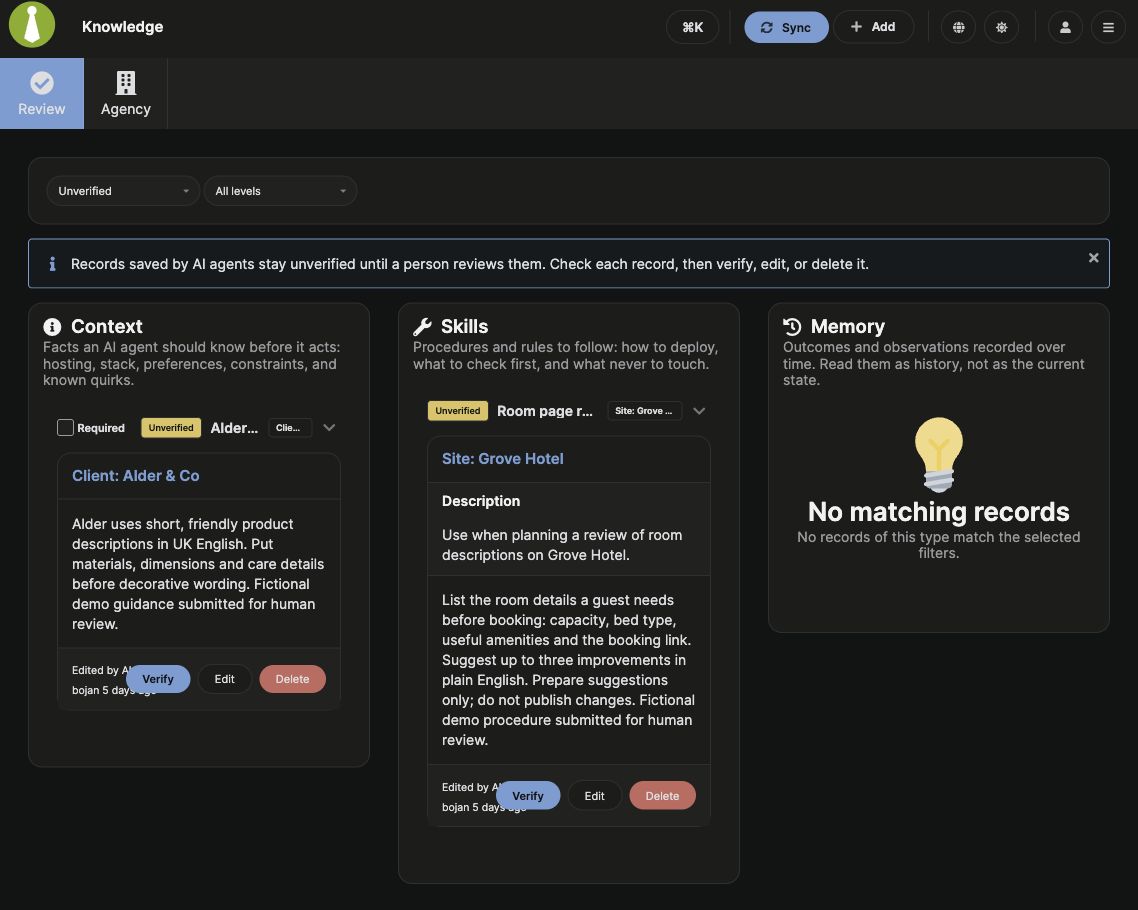Click the lightbulb icon in Memory
Viewport: 1138px width, 910px height.
tap(938, 454)
